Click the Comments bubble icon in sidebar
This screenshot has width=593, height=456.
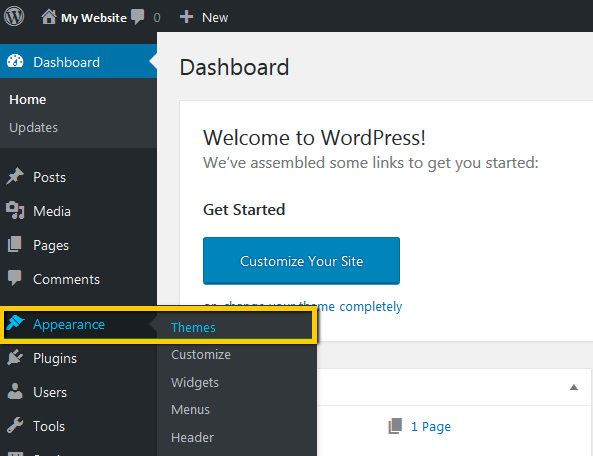click(x=15, y=278)
